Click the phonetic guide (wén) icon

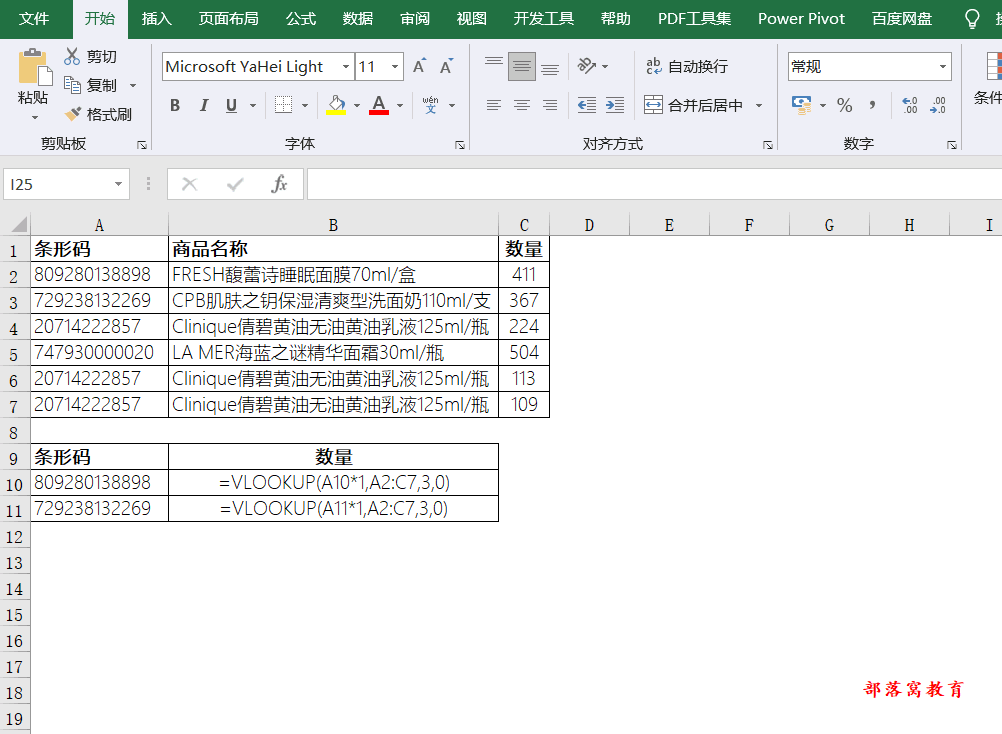431,105
